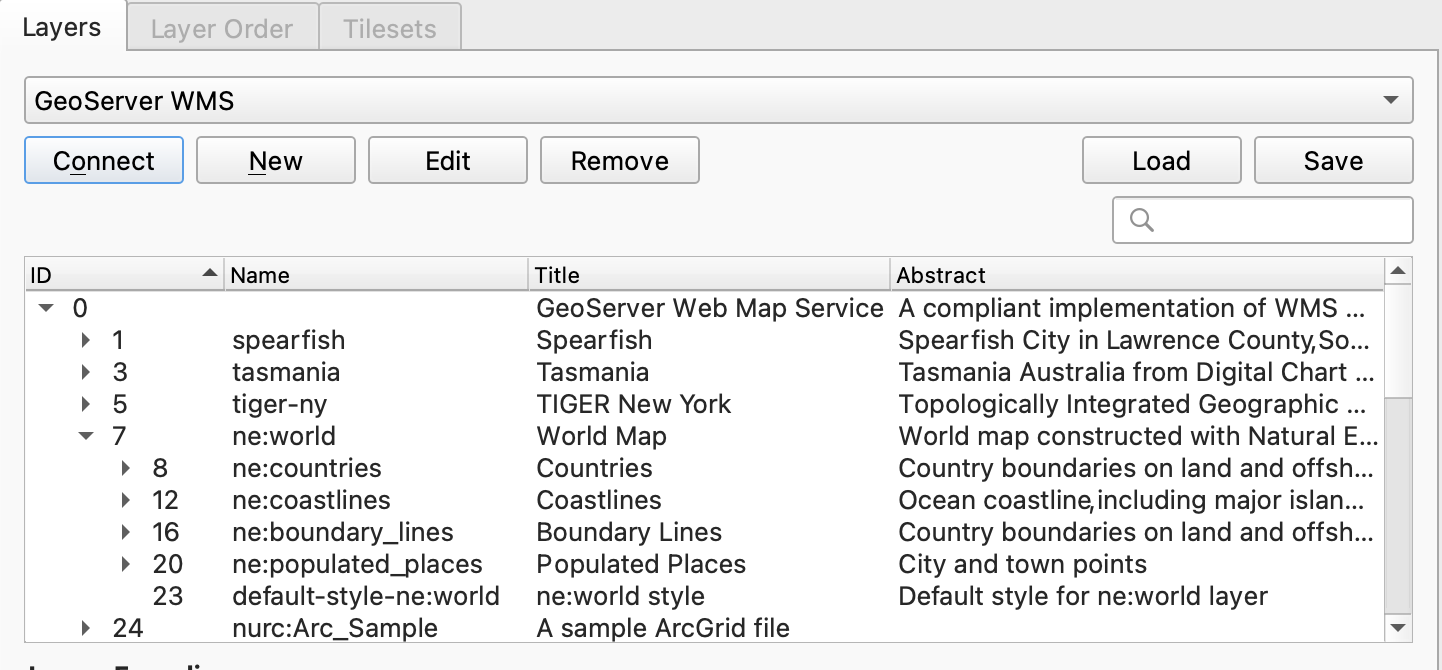Expand the spearfish layer node
The width and height of the screenshot is (1442, 670).
click(x=87, y=340)
